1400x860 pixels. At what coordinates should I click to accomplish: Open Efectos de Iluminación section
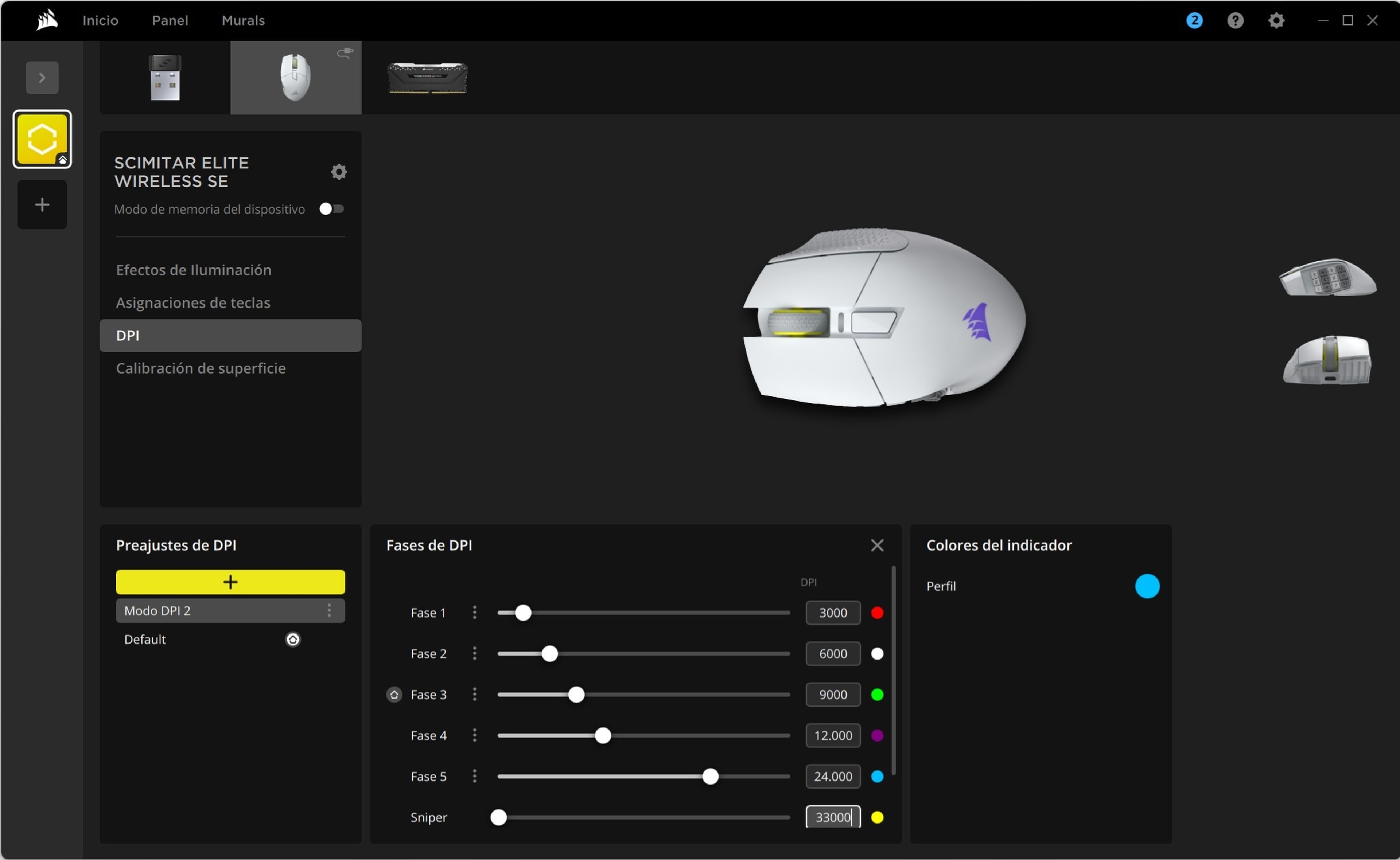click(193, 270)
